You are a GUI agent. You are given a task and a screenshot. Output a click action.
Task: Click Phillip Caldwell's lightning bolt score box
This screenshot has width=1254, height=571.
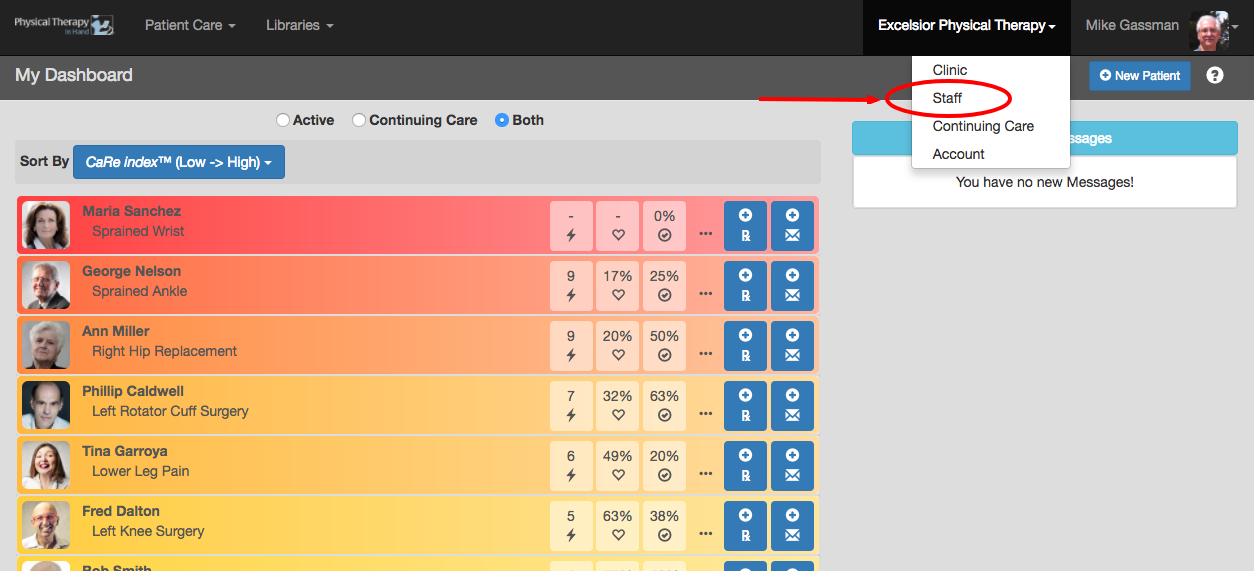click(x=571, y=405)
